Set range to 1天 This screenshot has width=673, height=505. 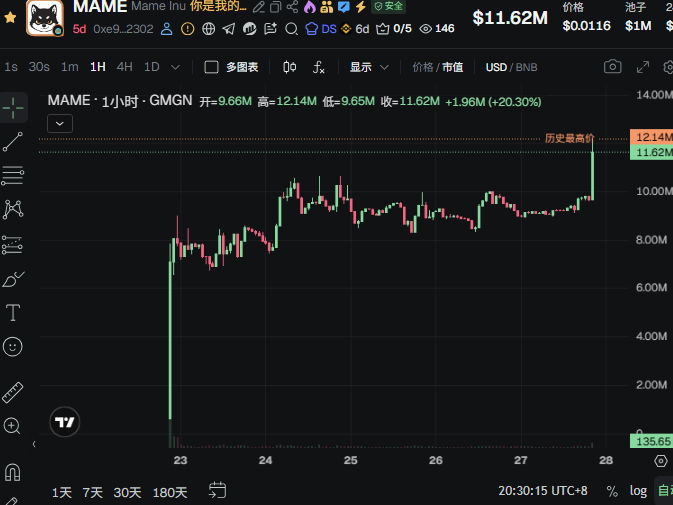[62, 493]
